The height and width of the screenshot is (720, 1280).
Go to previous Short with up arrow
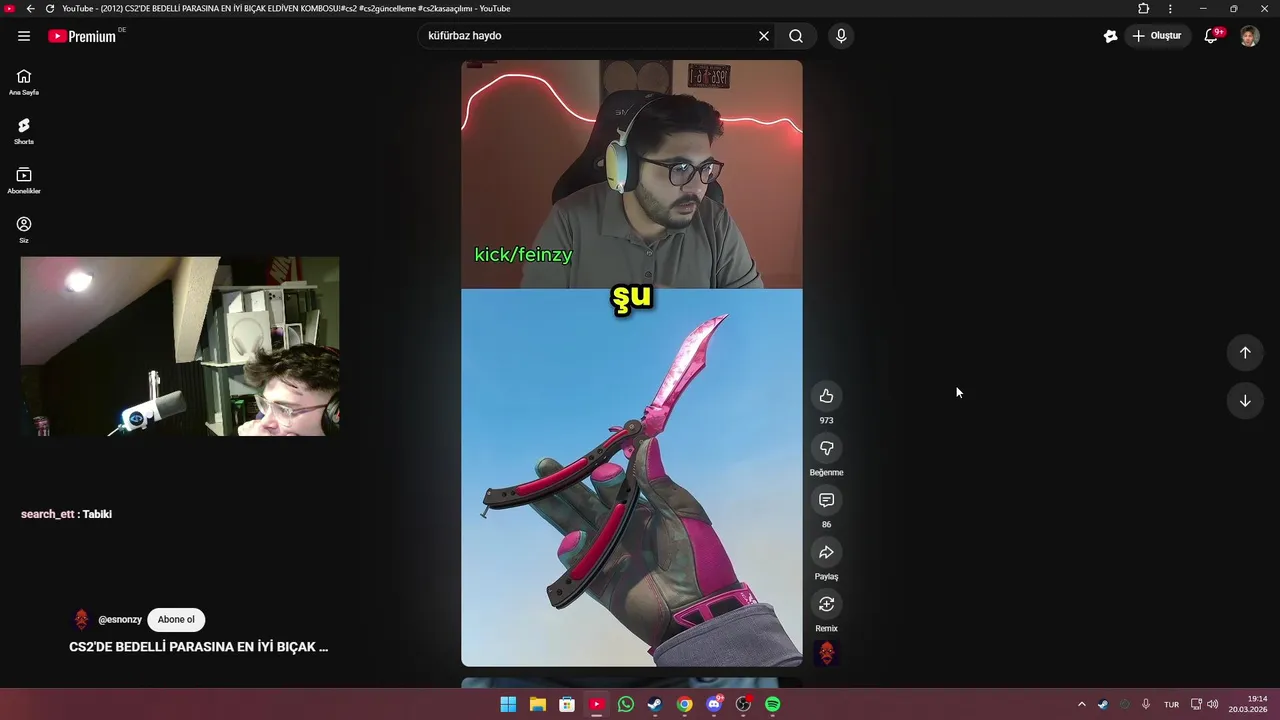pyautogui.click(x=1245, y=352)
